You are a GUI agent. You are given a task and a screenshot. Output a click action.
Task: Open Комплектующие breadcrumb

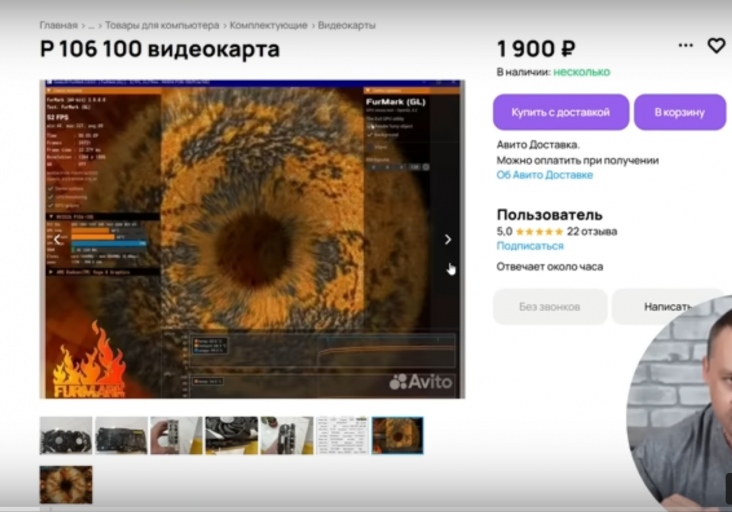pos(268,25)
